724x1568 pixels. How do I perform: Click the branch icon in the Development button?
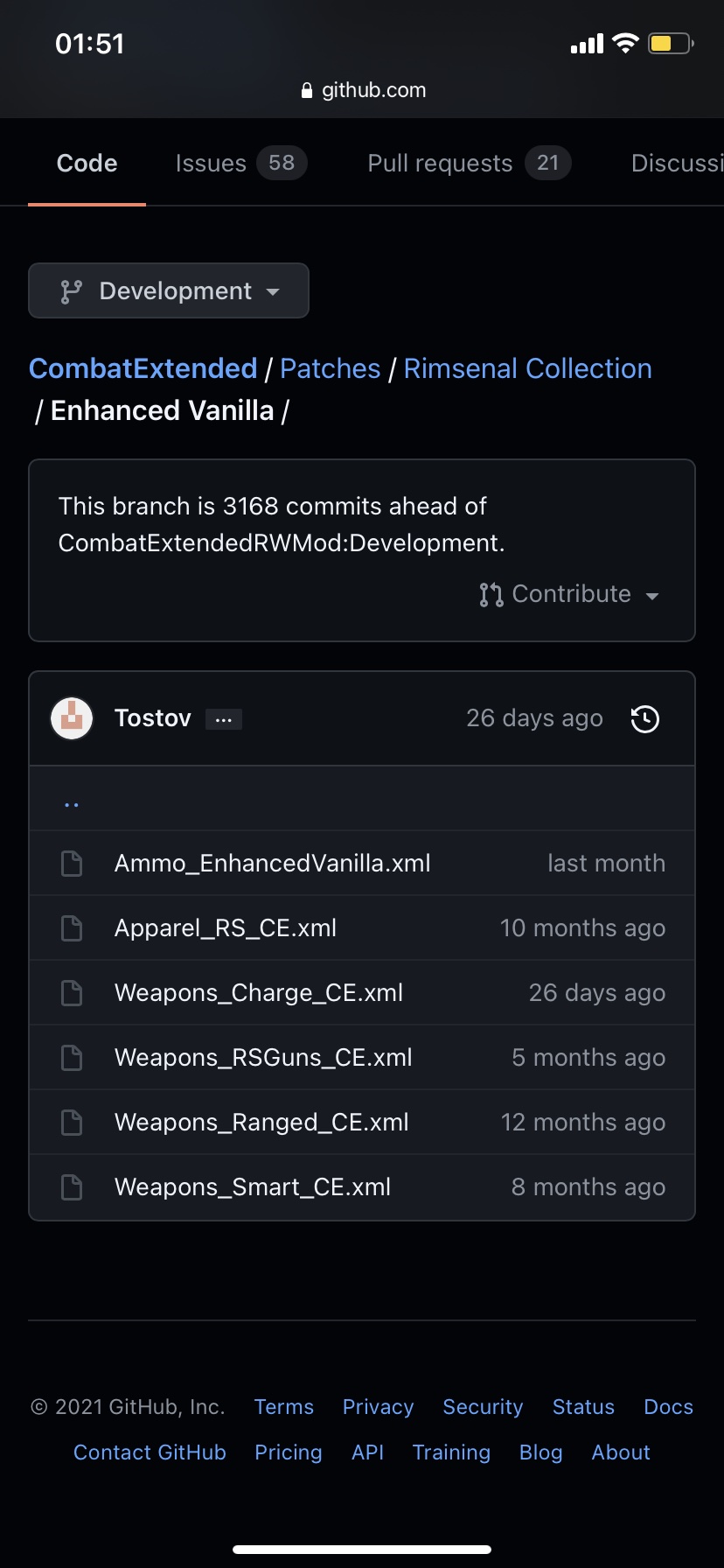coord(71,291)
